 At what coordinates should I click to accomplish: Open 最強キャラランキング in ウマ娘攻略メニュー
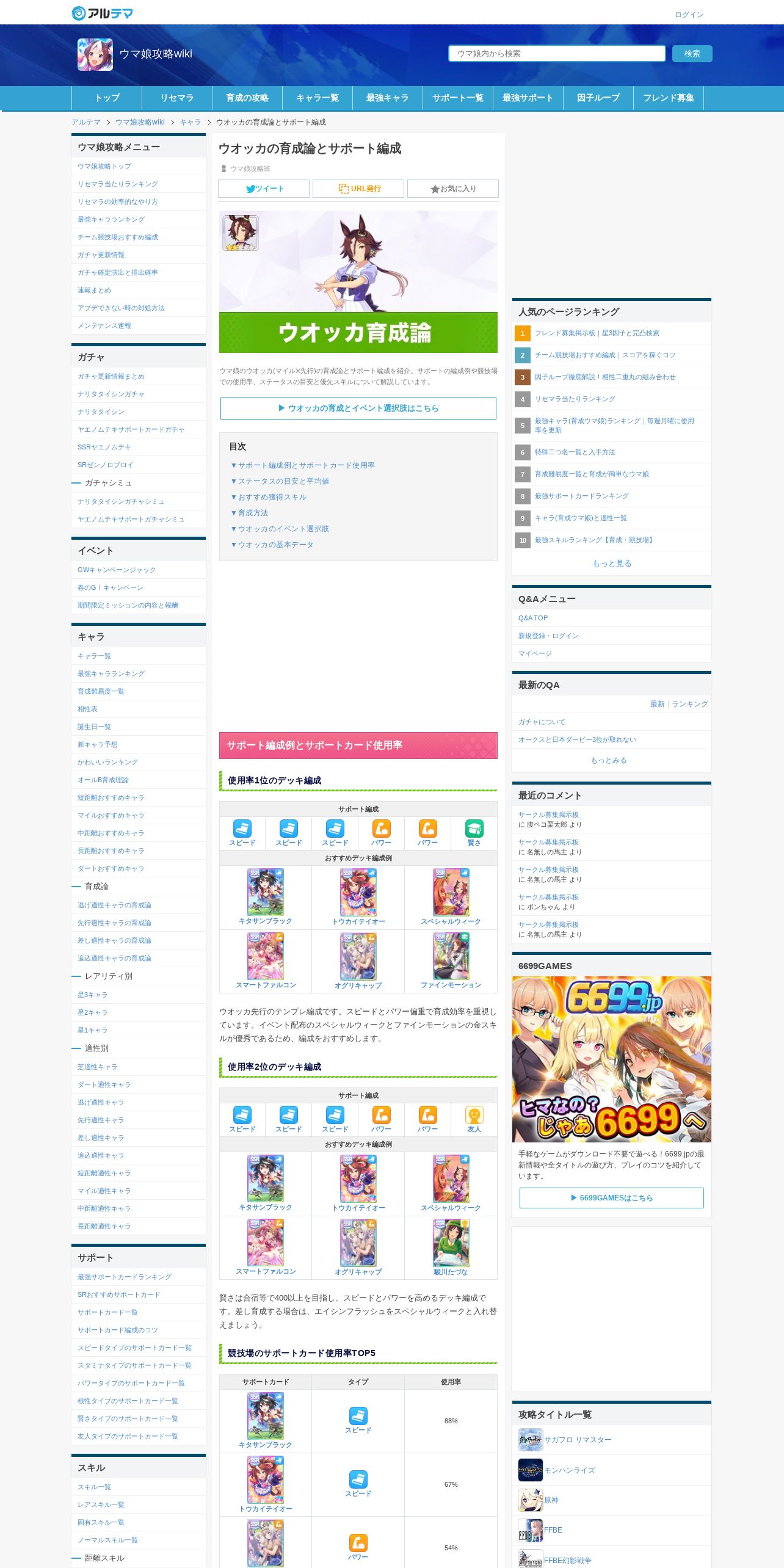point(111,220)
